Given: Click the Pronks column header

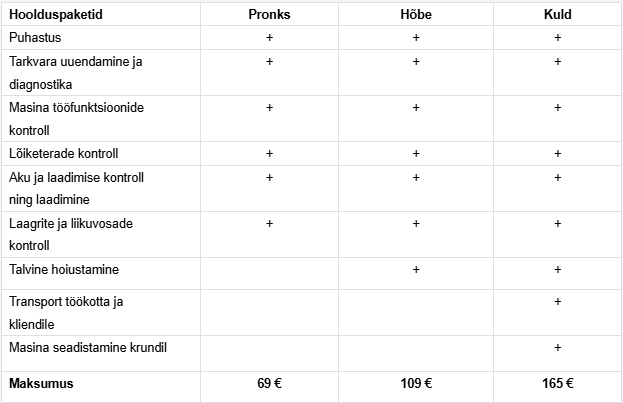Looking at the screenshot, I should click(x=270, y=13).
